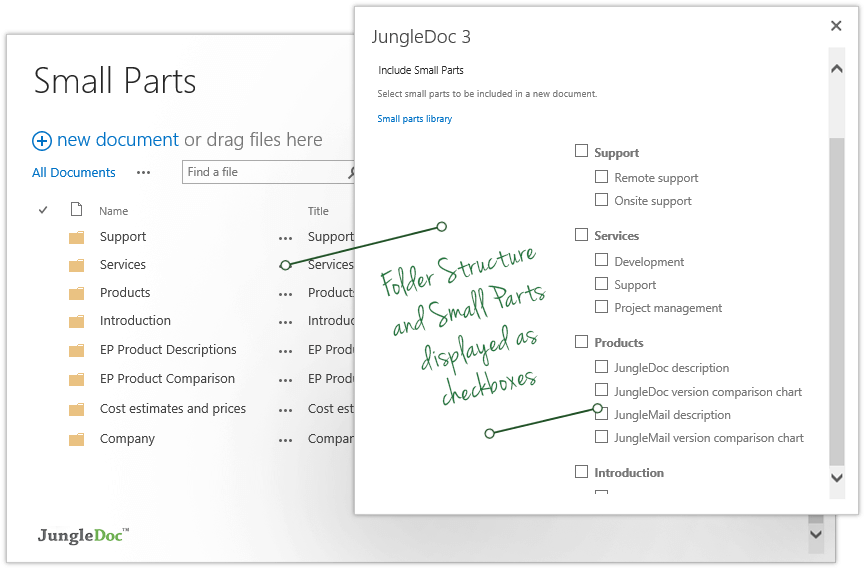Open the EP Product Descriptions folder icon
865x569 pixels.
pos(77,350)
